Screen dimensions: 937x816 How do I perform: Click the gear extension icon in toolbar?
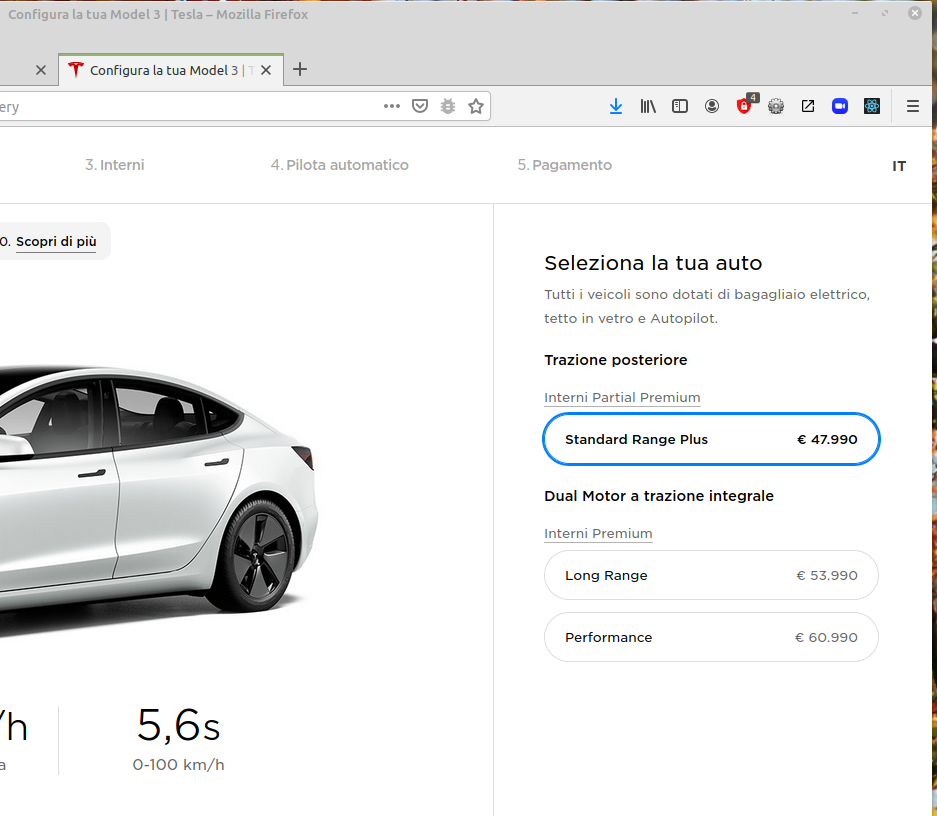coord(776,106)
